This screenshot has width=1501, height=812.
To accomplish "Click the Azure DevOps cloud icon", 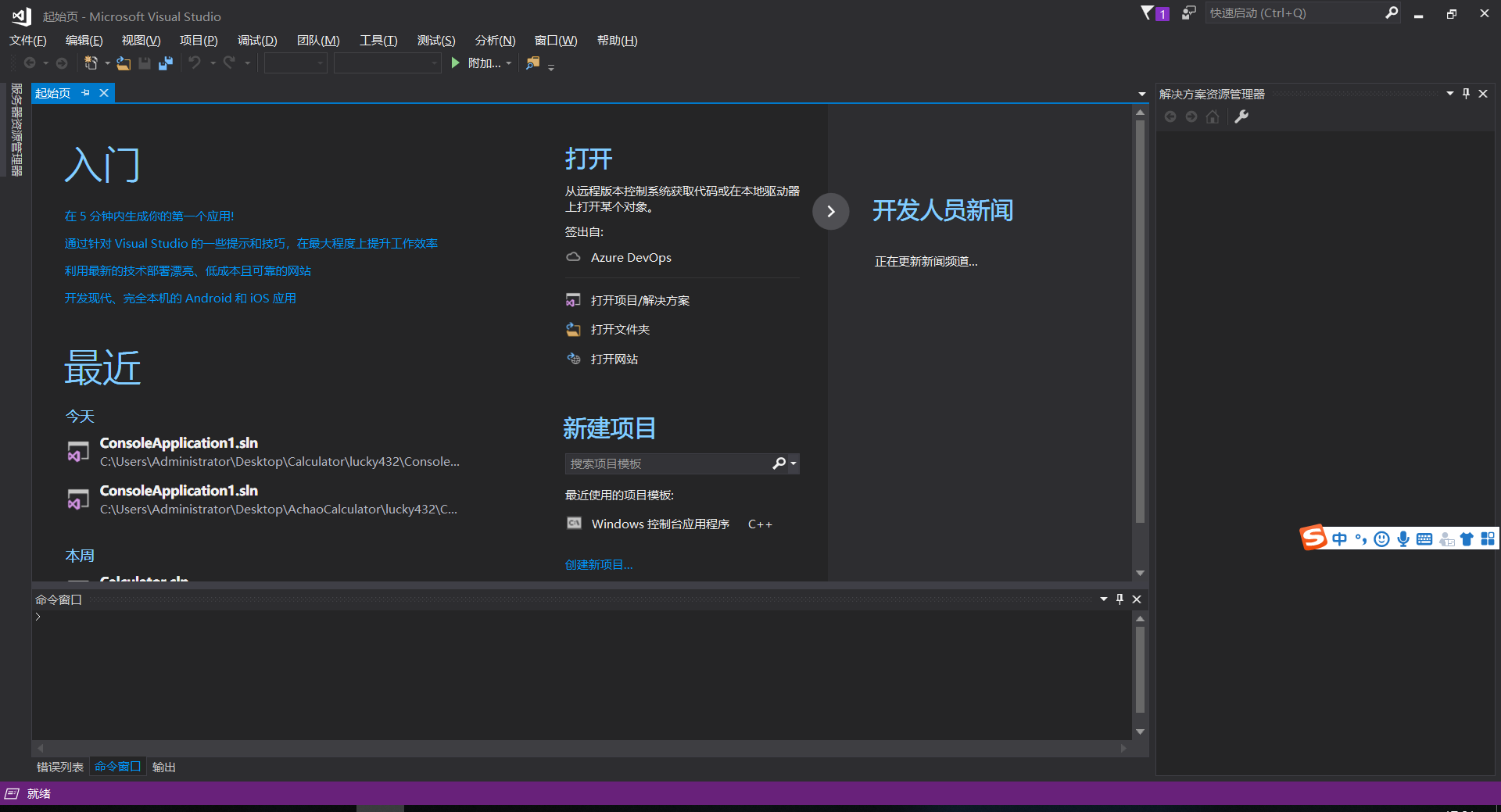I will (573, 257).
